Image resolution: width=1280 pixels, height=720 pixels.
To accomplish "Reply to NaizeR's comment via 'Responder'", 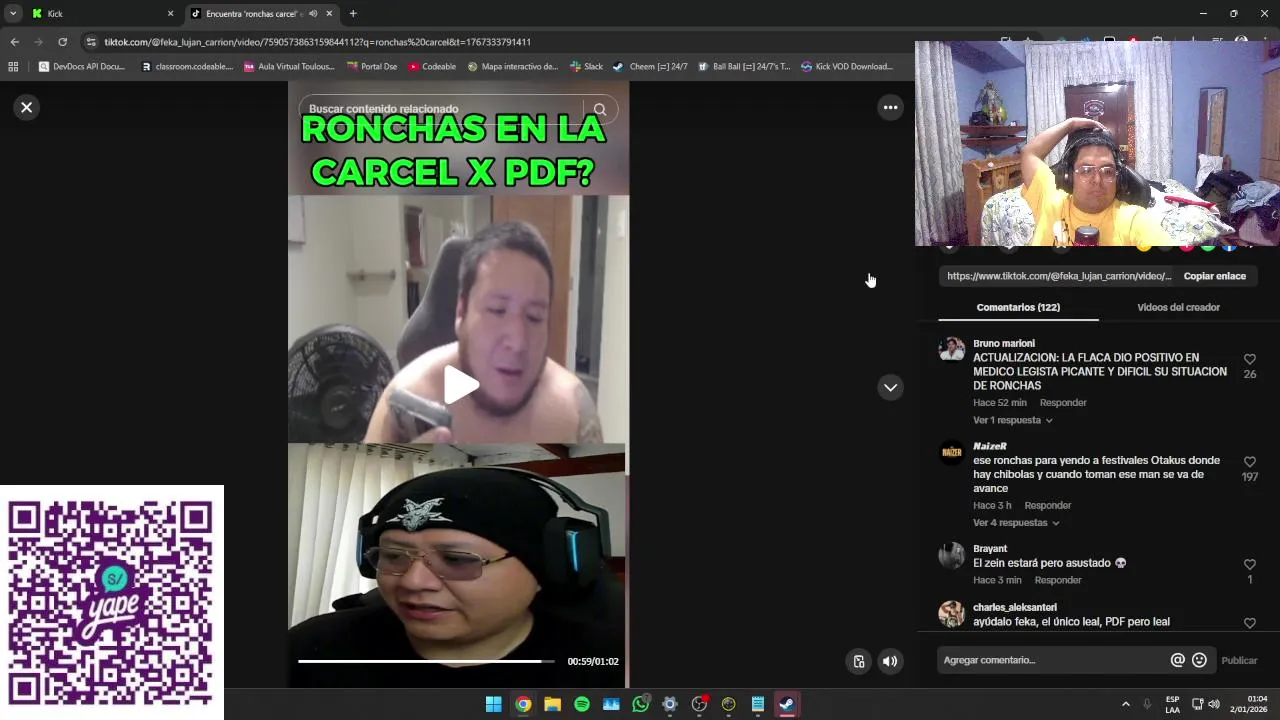I will [1048, 506].
